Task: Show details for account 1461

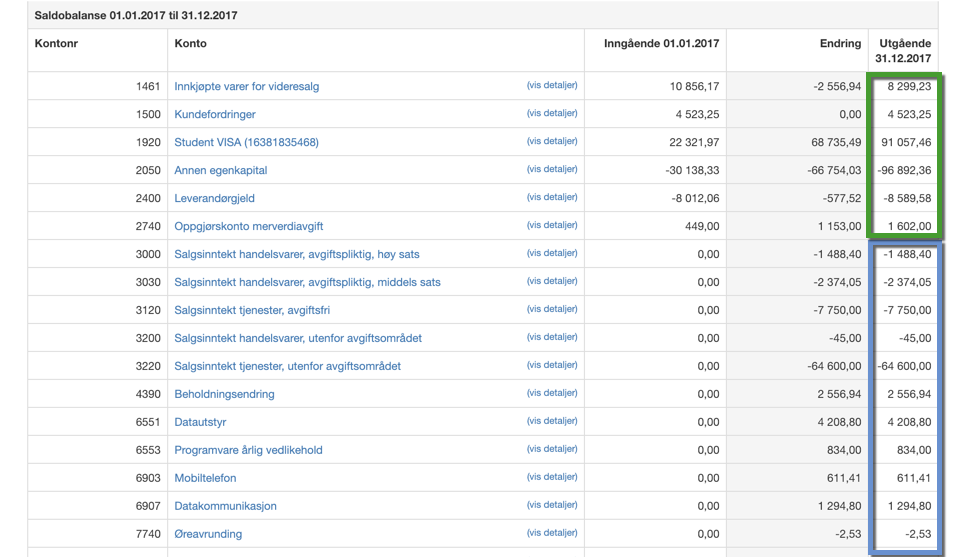Action: click(552, 85)
